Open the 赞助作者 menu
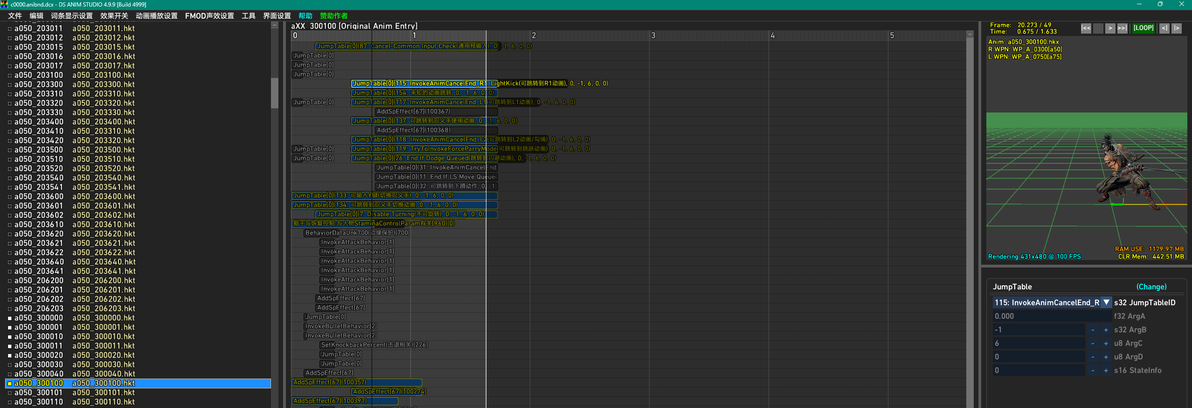The height and width of the screenshot is (408, 1192). tap(334, 15)
